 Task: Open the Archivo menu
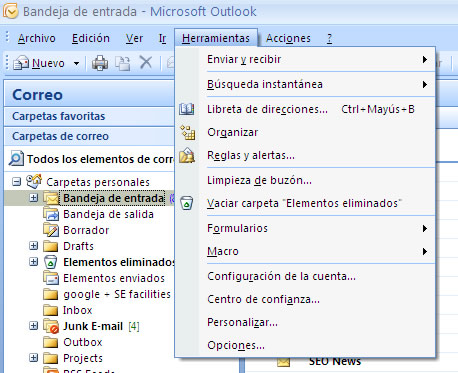point(37,38)
